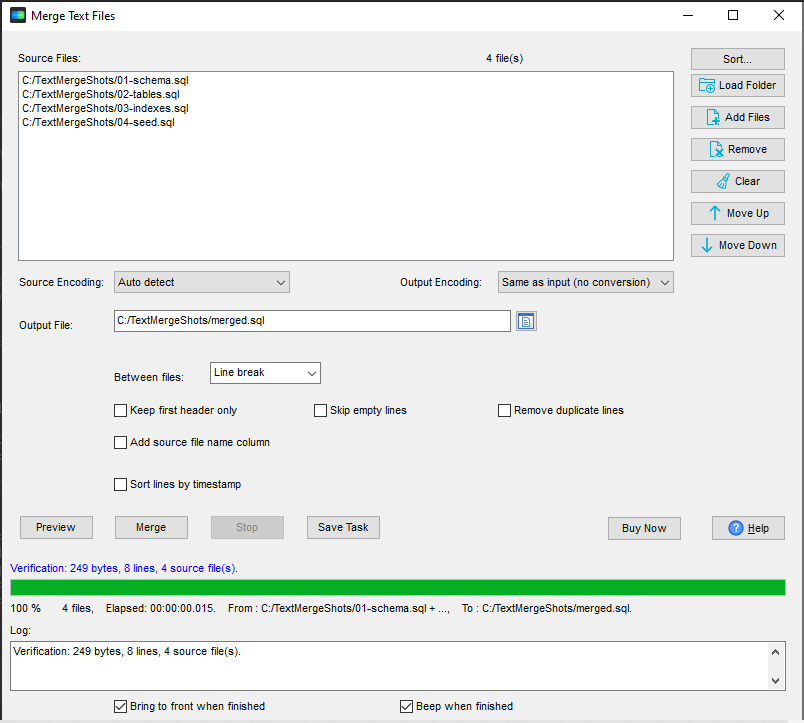
Task: Click the Move Up button
Action: pos(737,213)
